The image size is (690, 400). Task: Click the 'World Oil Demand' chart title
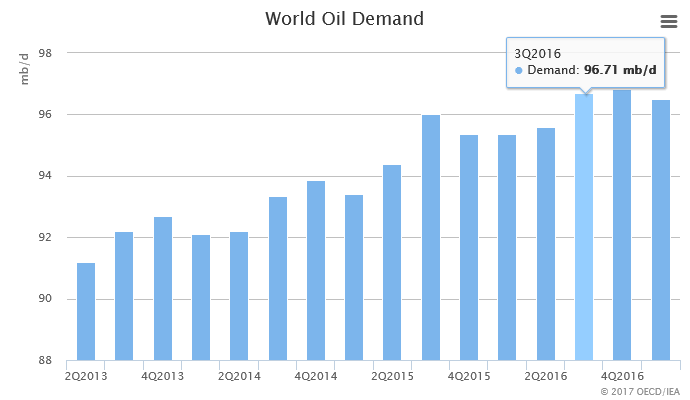point(345,19)
